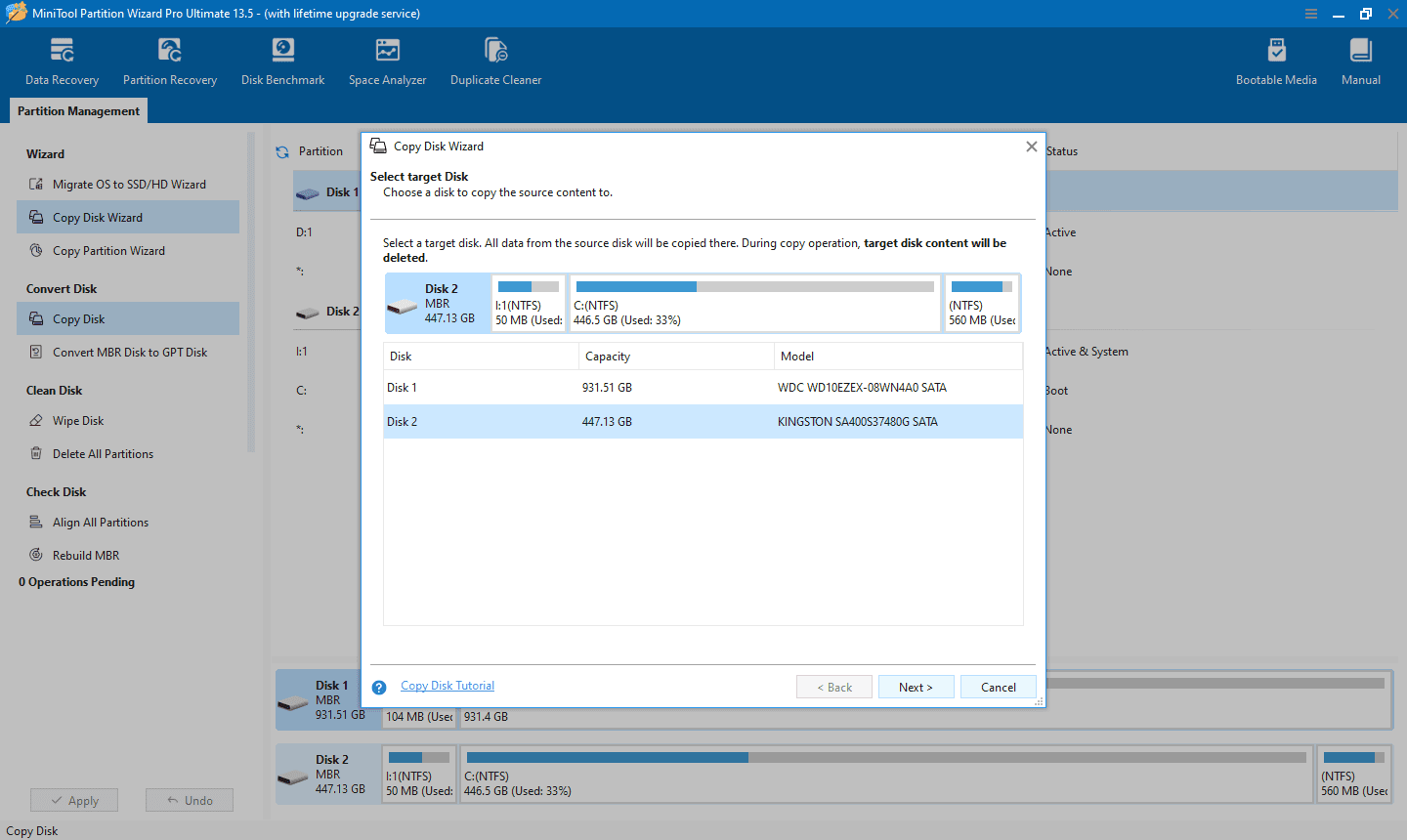The height and width of the screenshot is (840, 1407).
Task: Launch Partition Recovery
Action: pos(169,61)
